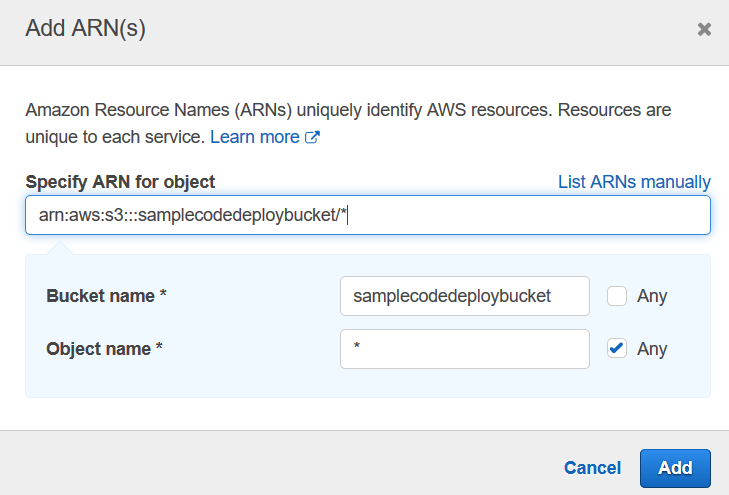Close the Add ARN(s) dialog

[x=704, y=29]
